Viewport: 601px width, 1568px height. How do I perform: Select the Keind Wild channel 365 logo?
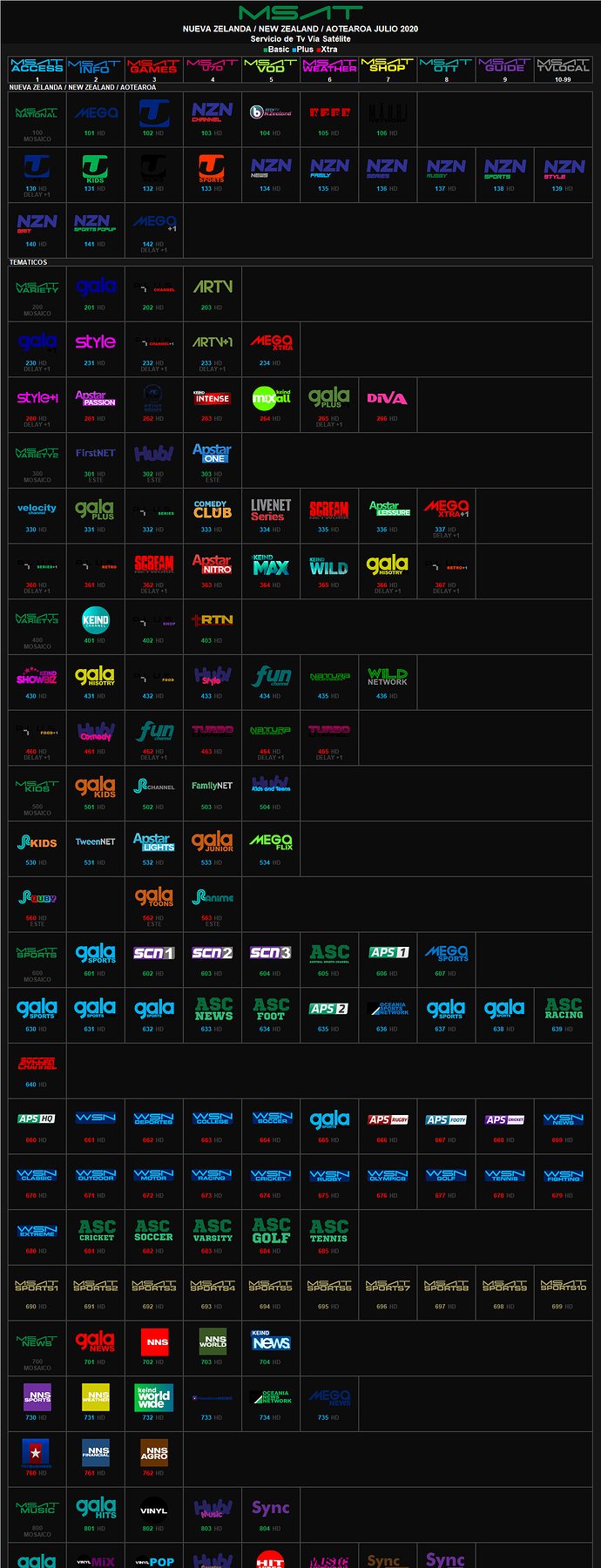tap(329, 564)
